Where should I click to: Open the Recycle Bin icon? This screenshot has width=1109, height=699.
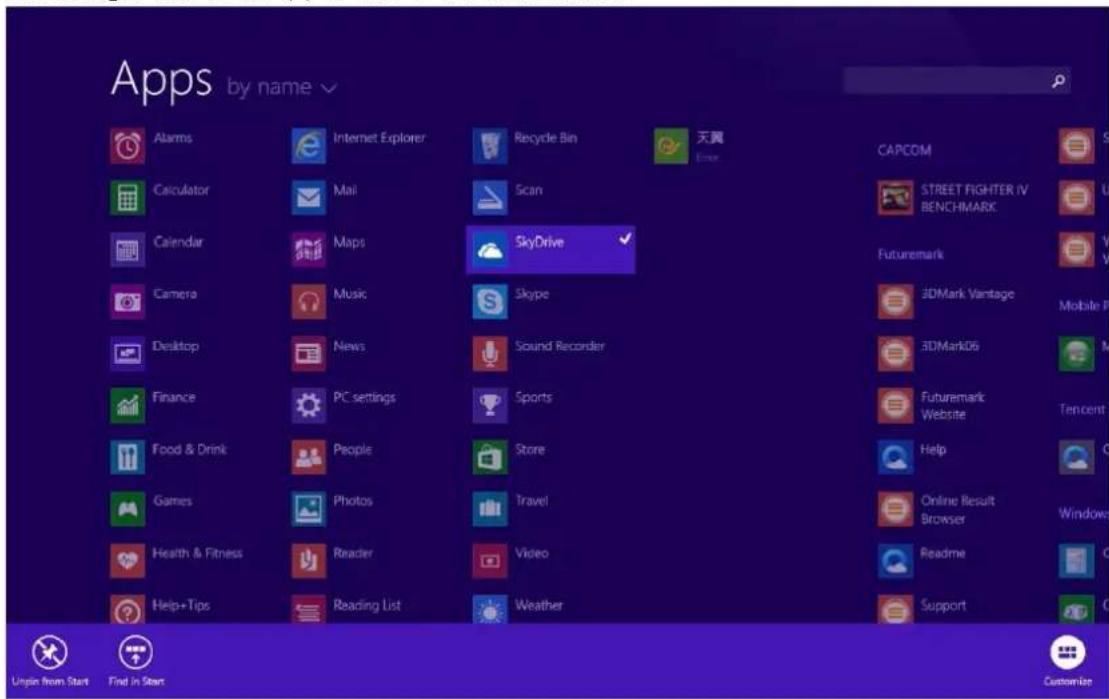[490, 146]
